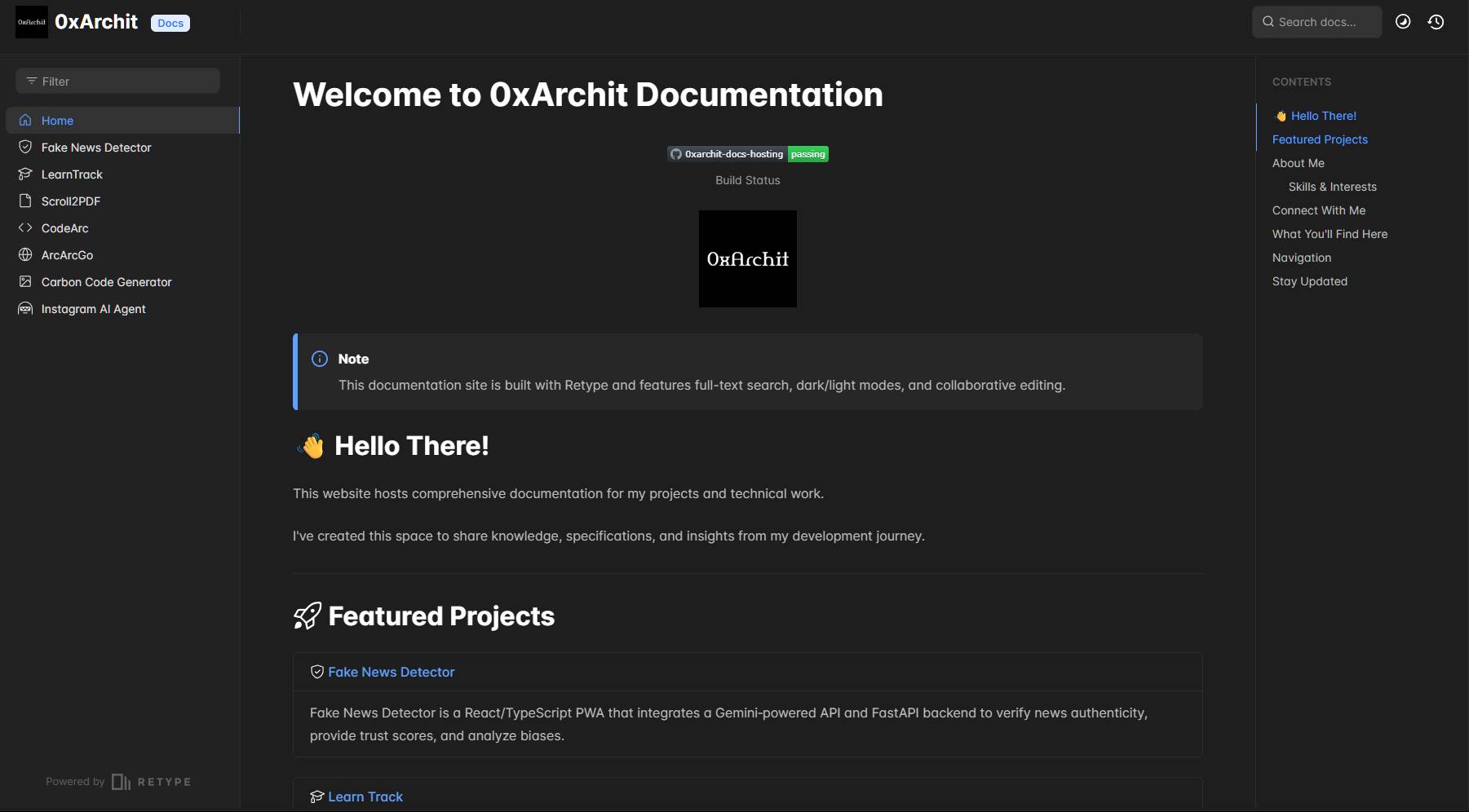Screen dimensions: 1469x812
Task: Focus the Search docs field
Action: (x=1316, y=22)
